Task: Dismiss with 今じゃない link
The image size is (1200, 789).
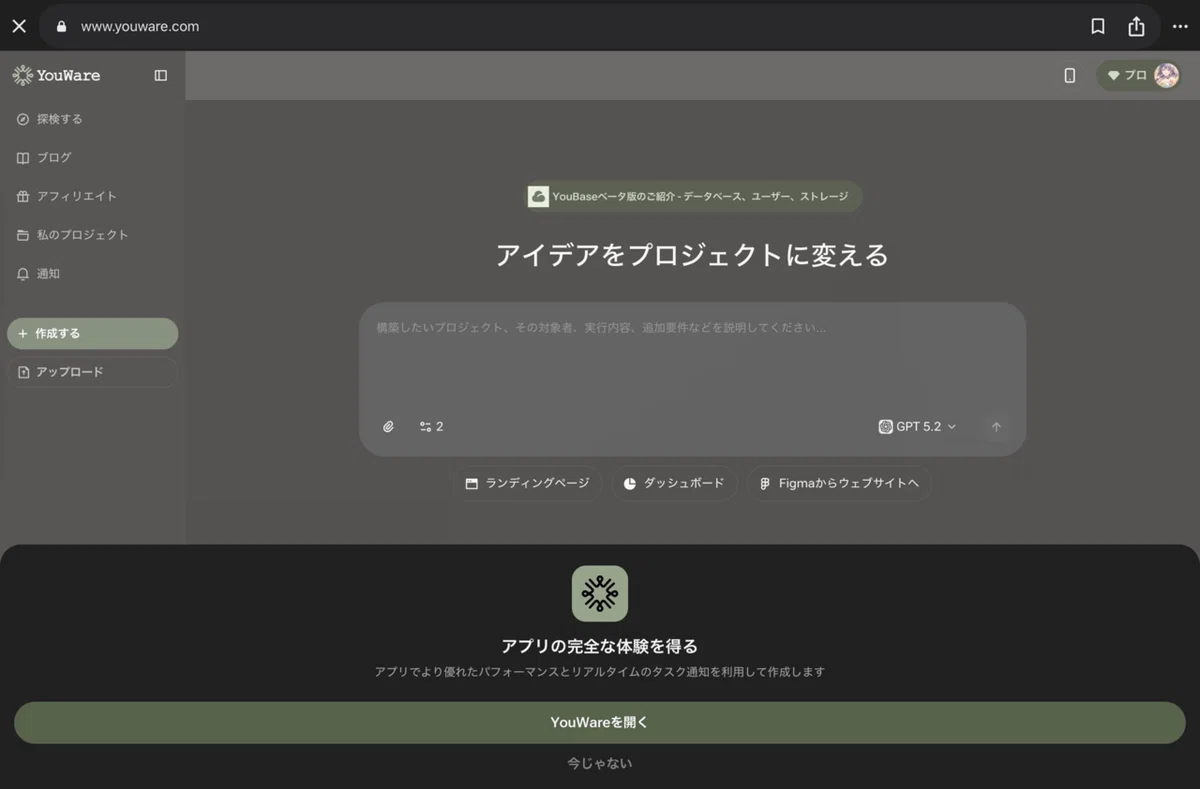Action: pyautogui.click(x=600, y=763)
